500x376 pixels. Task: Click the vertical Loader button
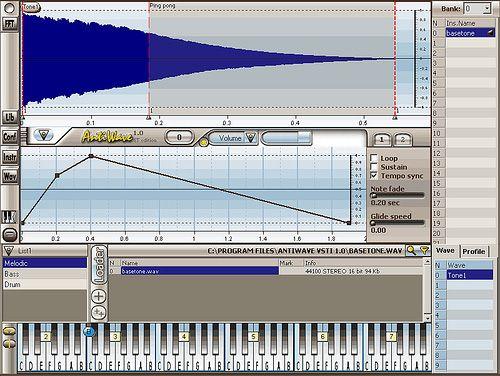(99, 265)
